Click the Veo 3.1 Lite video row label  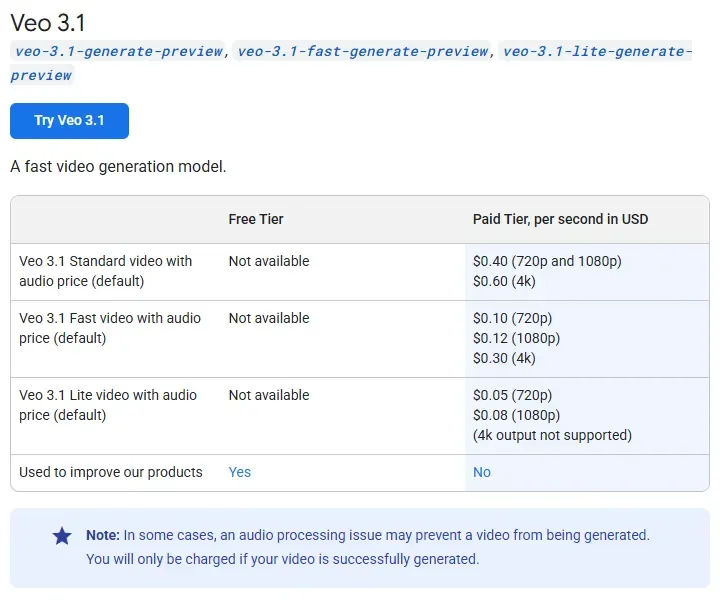[x=108, y=405]
